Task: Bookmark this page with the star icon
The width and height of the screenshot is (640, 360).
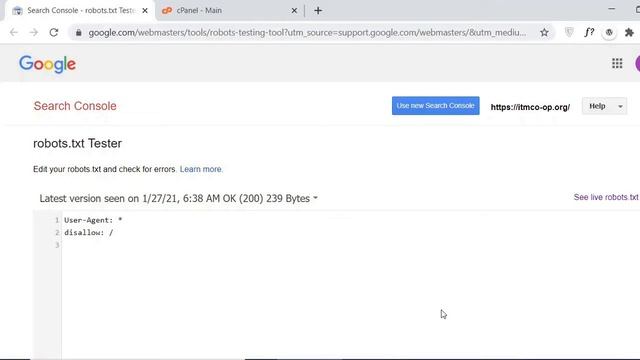Action: point(544,32)
